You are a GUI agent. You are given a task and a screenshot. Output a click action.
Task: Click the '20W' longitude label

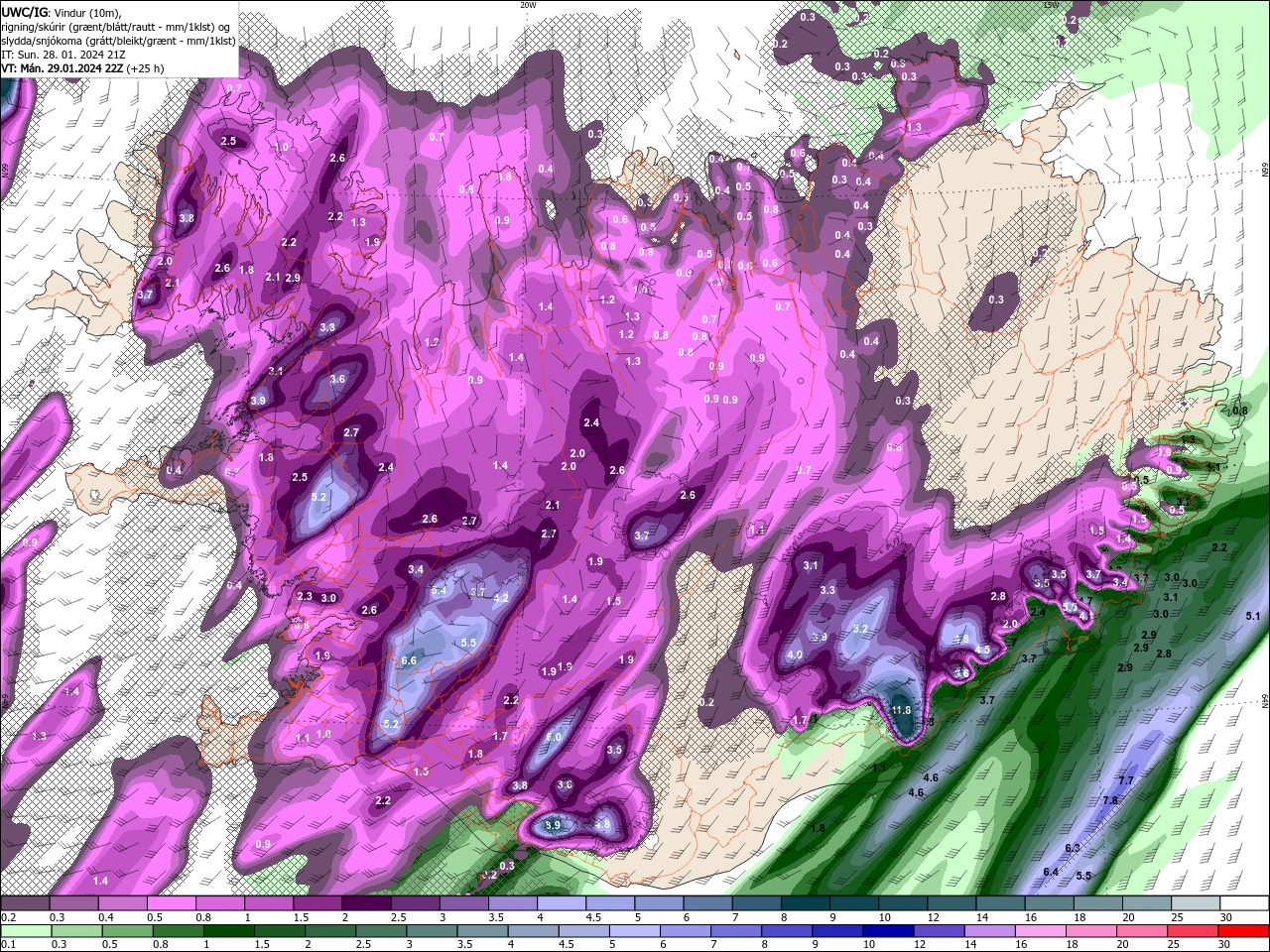(x=528, y=5)
